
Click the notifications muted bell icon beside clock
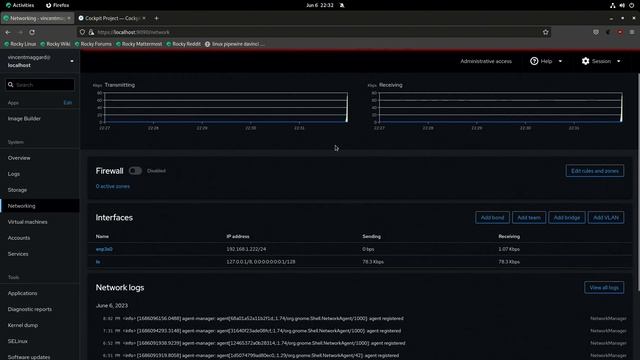[x=342, y=5]
